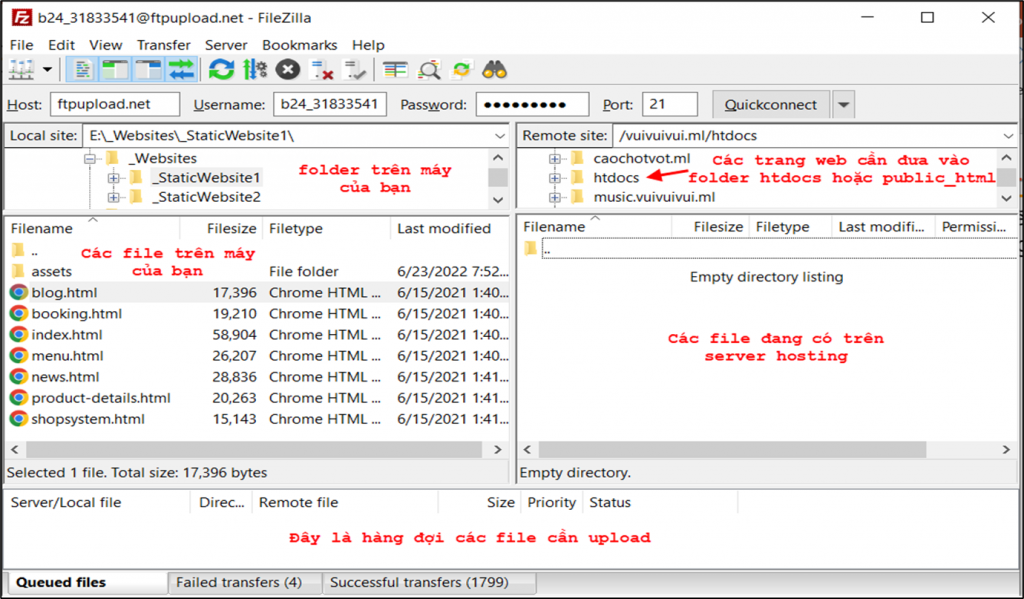Open the Quickconnect history dropdown arrow

(x=843, y=105)
